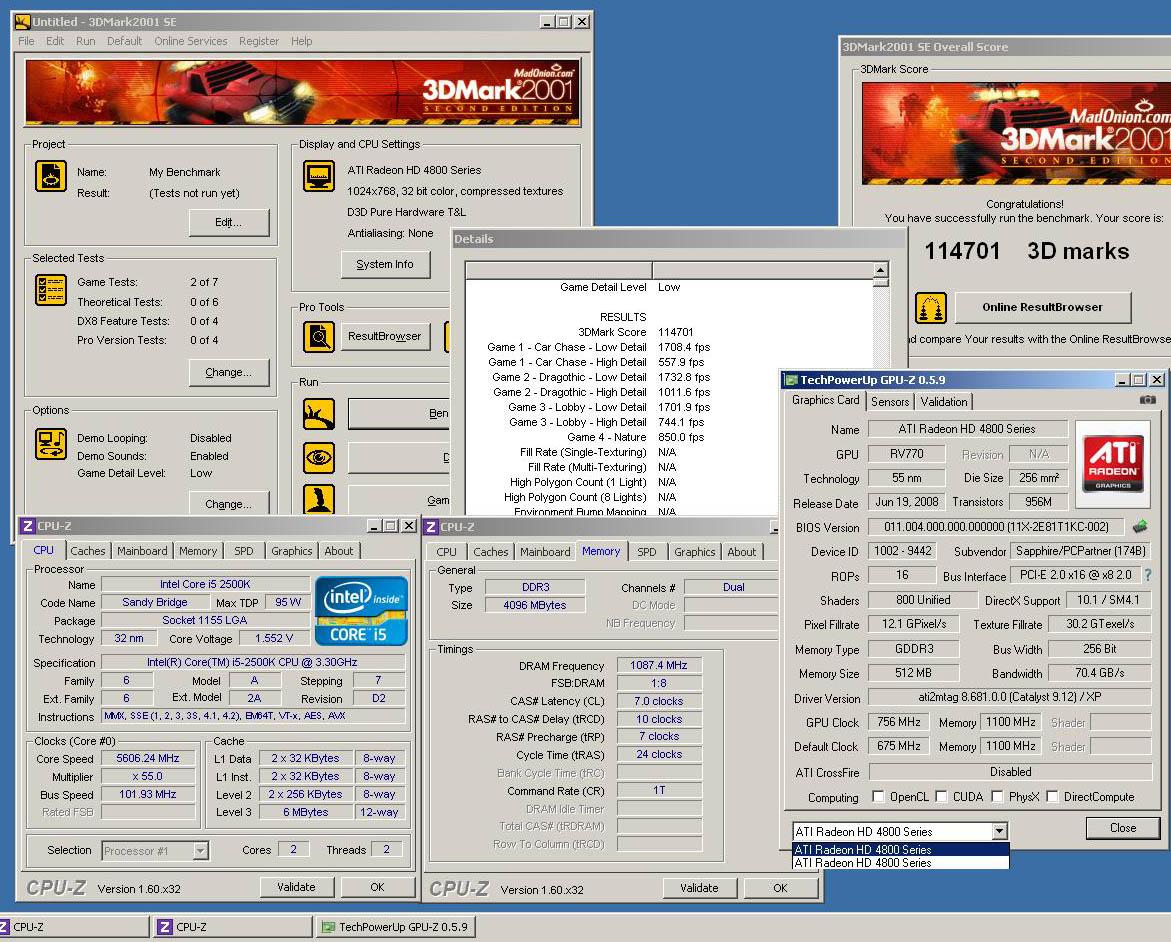Click the Project icon beside My Benchmark

point(51,176)
